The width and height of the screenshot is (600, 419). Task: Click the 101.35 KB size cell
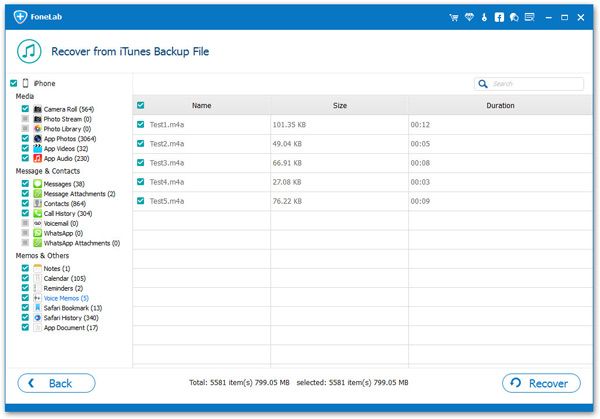[289, 125]
